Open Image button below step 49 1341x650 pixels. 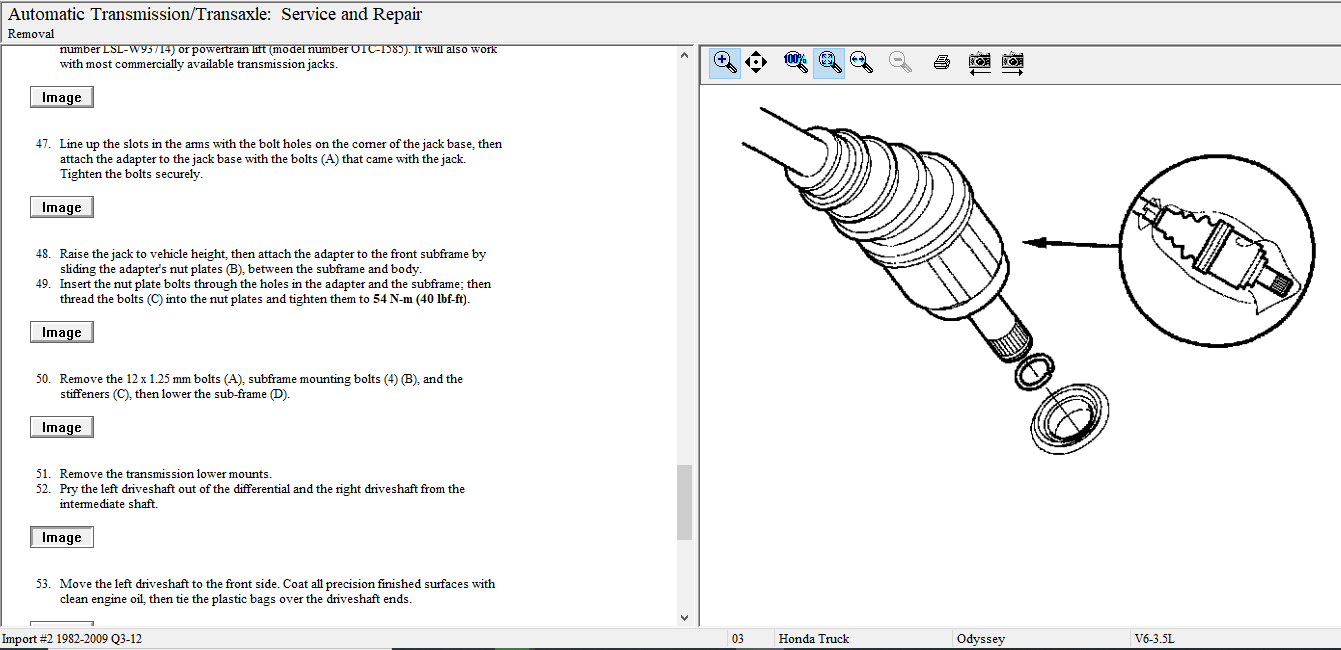point(62,332)
